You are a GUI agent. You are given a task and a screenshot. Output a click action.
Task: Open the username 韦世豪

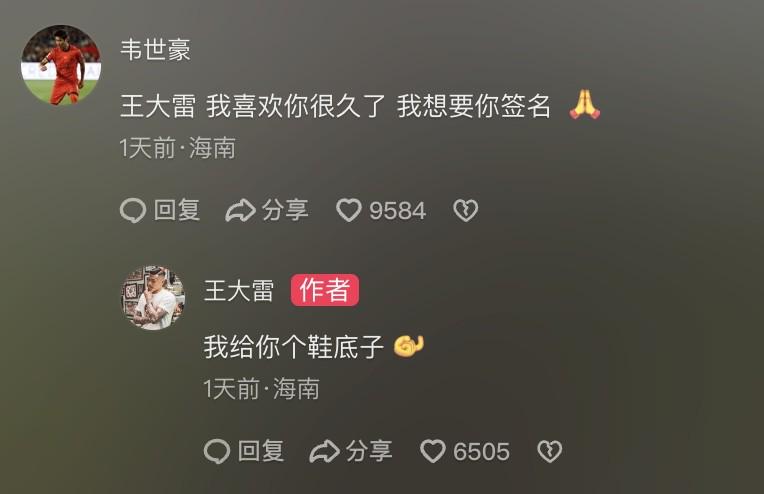(x=155, y=50)
